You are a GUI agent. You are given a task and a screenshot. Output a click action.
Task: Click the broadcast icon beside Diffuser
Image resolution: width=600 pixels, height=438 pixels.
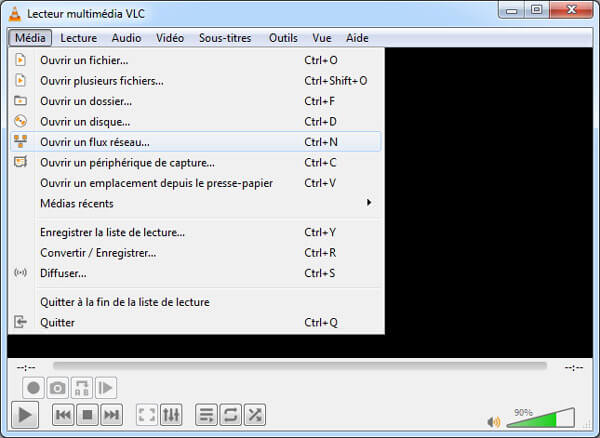20,273
